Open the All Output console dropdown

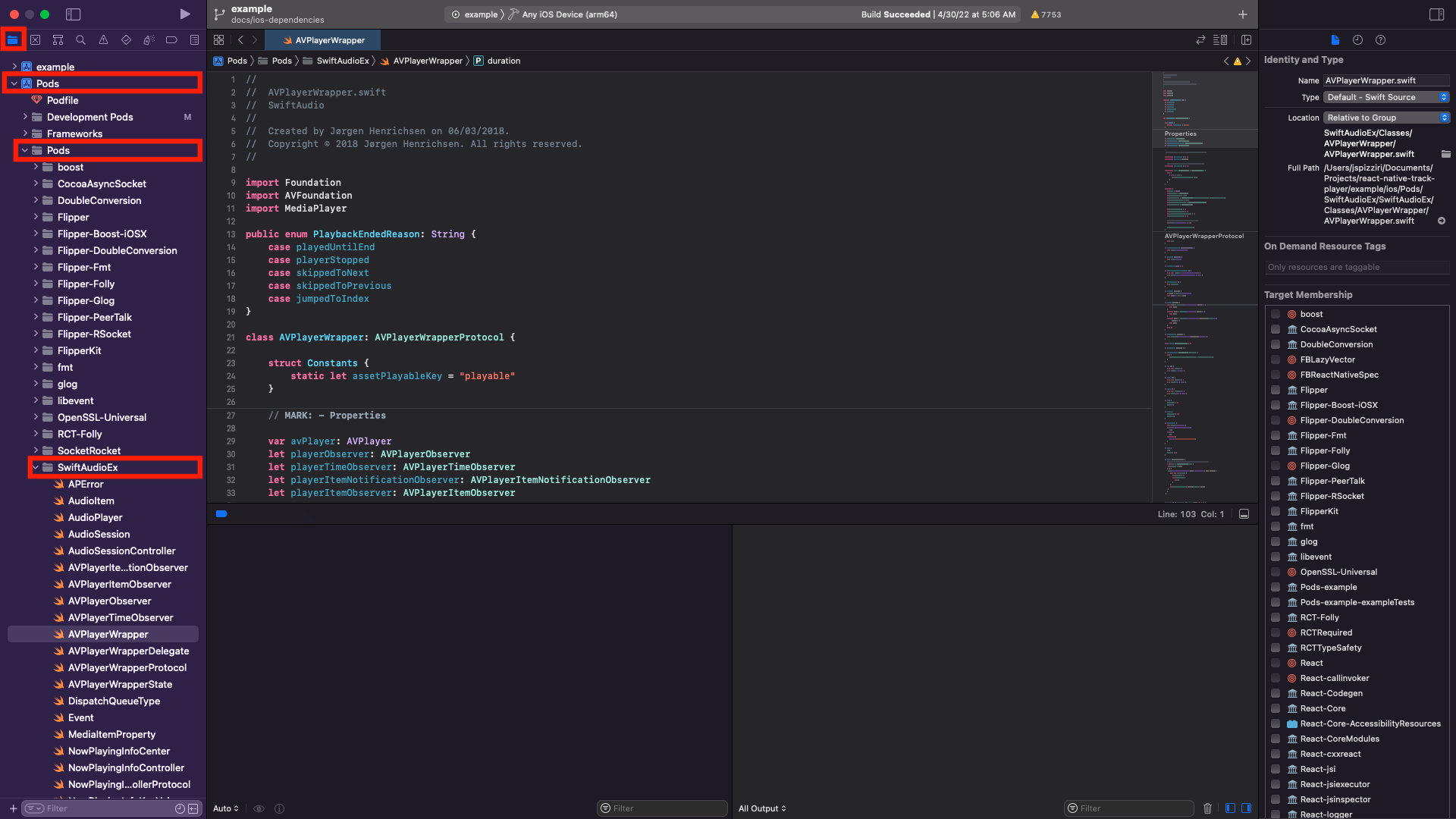pos(762,808)
